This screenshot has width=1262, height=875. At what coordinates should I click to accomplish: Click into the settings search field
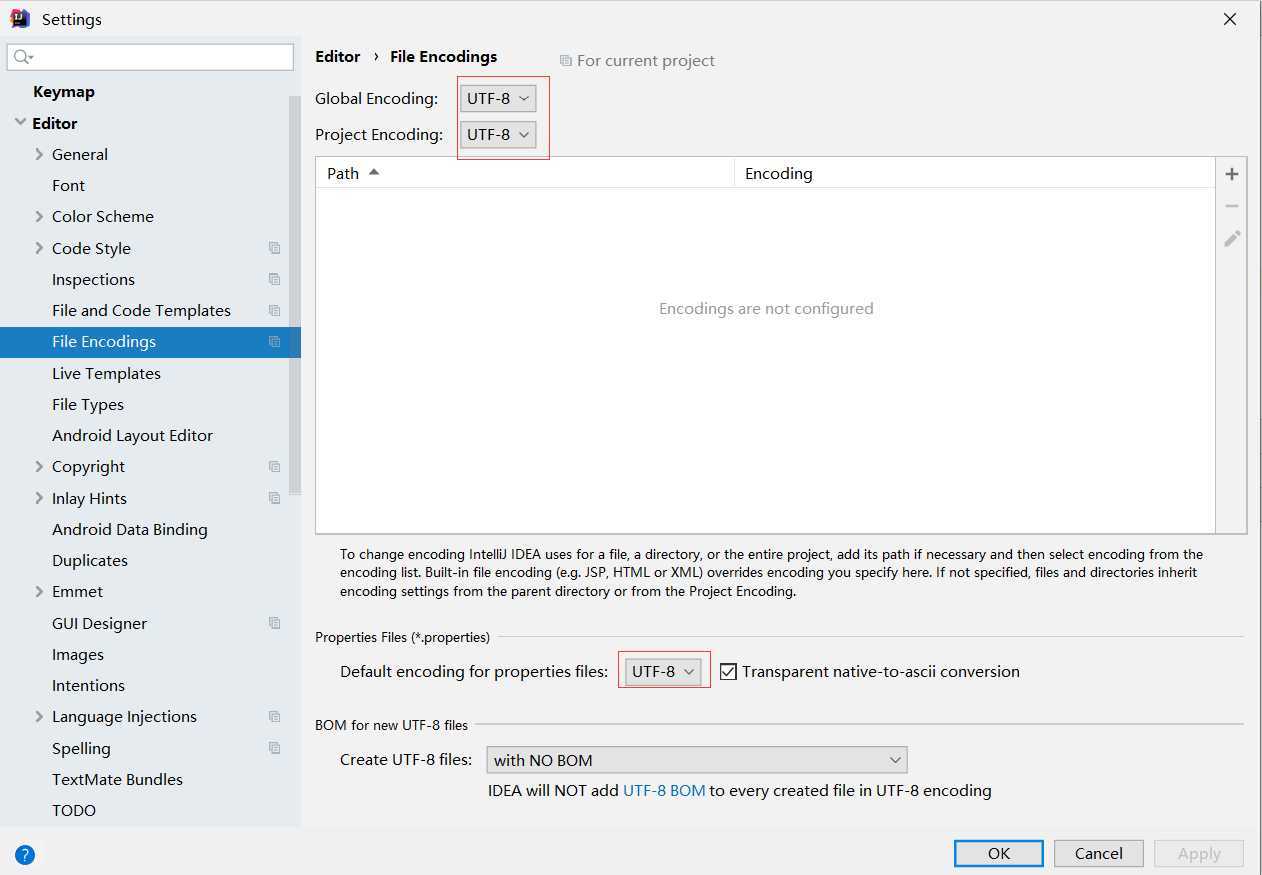150,57
